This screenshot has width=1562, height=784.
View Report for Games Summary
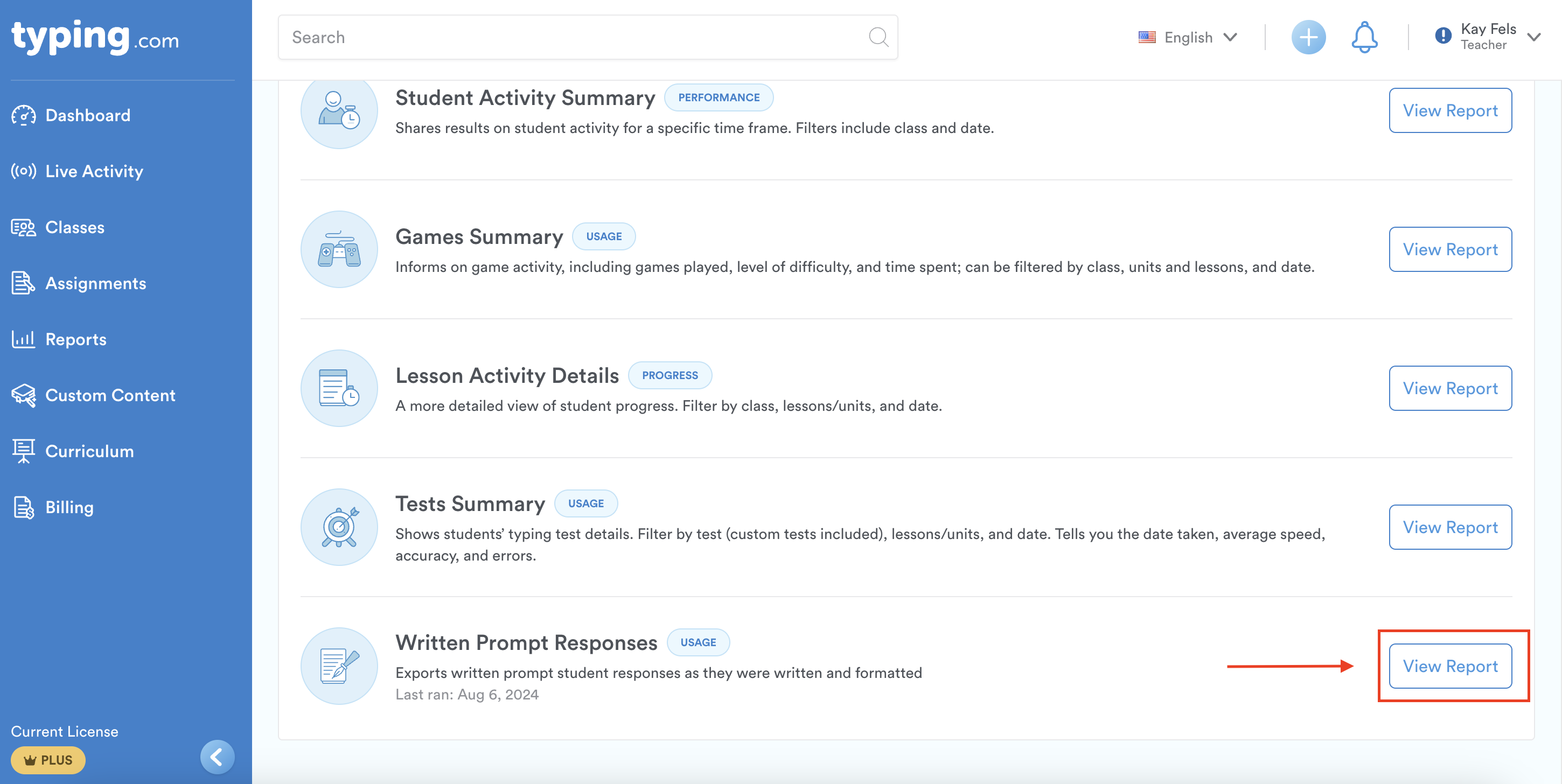1450,249
